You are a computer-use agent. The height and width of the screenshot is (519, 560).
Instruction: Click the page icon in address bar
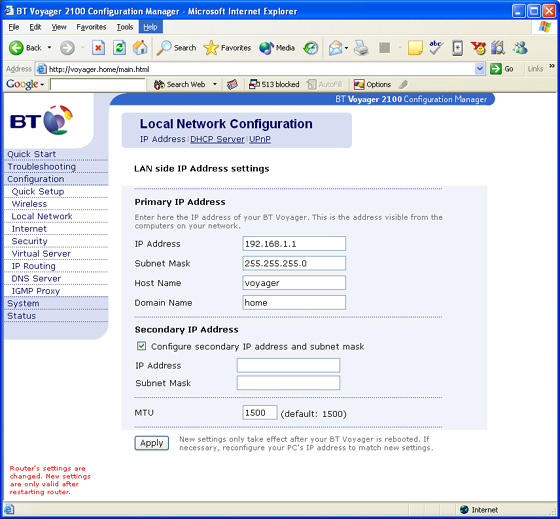pos(42,69)
